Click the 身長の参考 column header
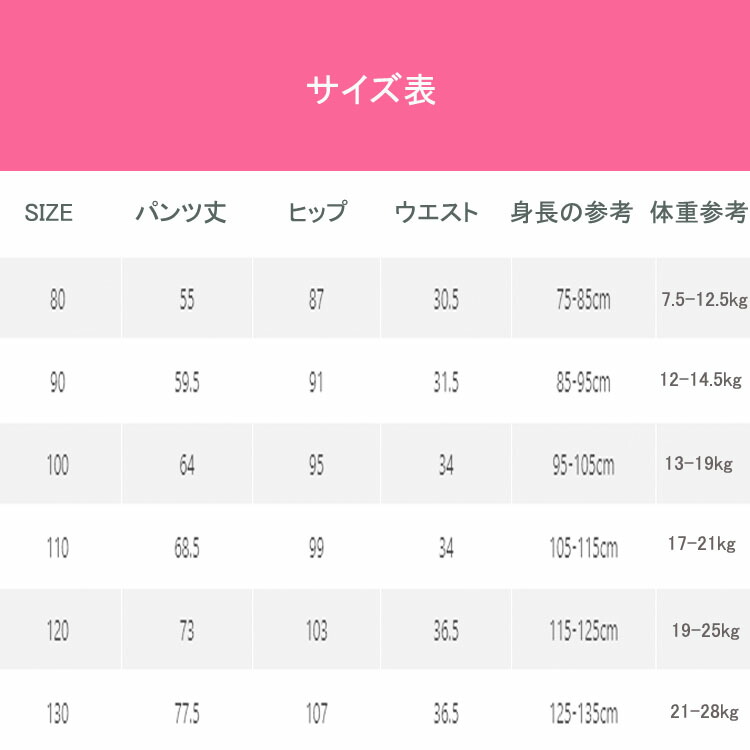This screenshot has width=750, height=750. (572, 212)
